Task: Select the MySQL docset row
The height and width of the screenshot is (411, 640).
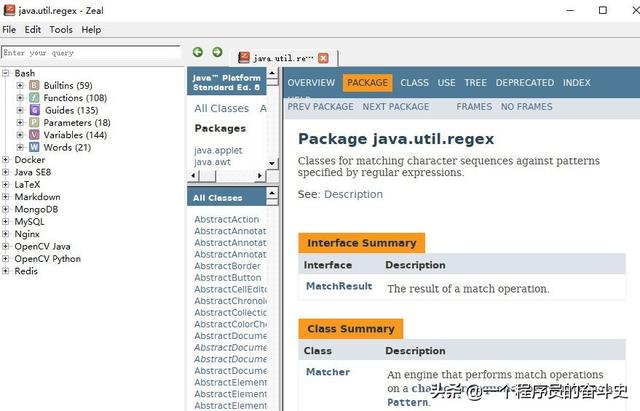Action: point(29,222)
